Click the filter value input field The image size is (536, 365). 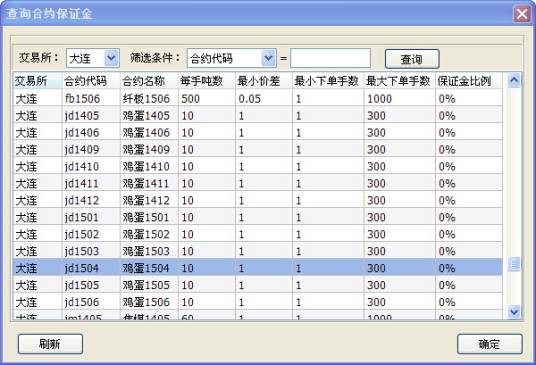330,58
